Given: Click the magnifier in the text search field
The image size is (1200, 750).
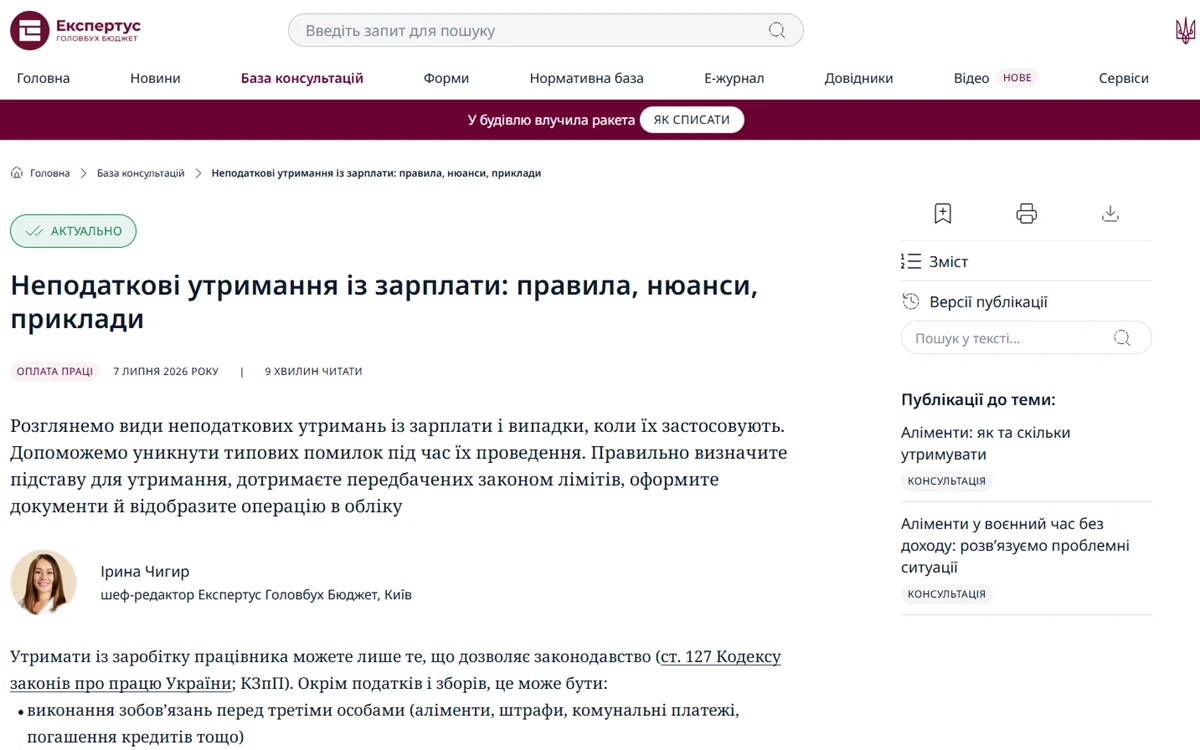Looking at the screenshot, I should pyautogui.click(x=1122, y=338).
